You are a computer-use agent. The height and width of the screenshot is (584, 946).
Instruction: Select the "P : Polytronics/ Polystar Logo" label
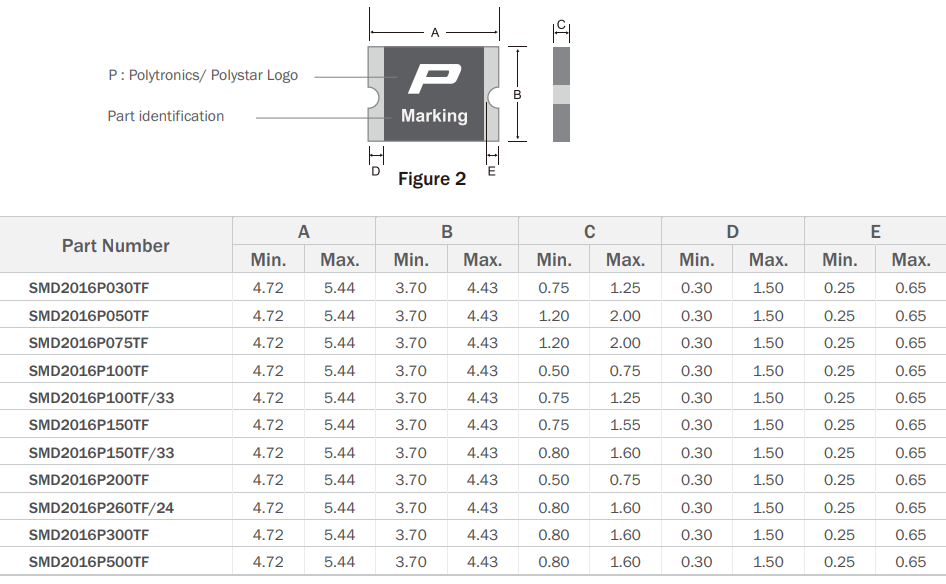point(203,75)
